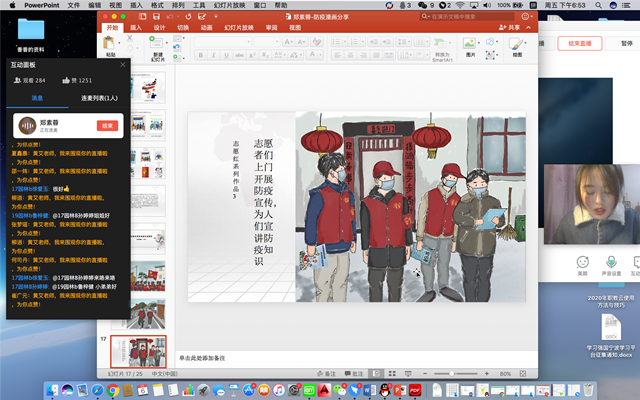
Task: Insert a picture using 图片 icon
Action: click(470, 46)
